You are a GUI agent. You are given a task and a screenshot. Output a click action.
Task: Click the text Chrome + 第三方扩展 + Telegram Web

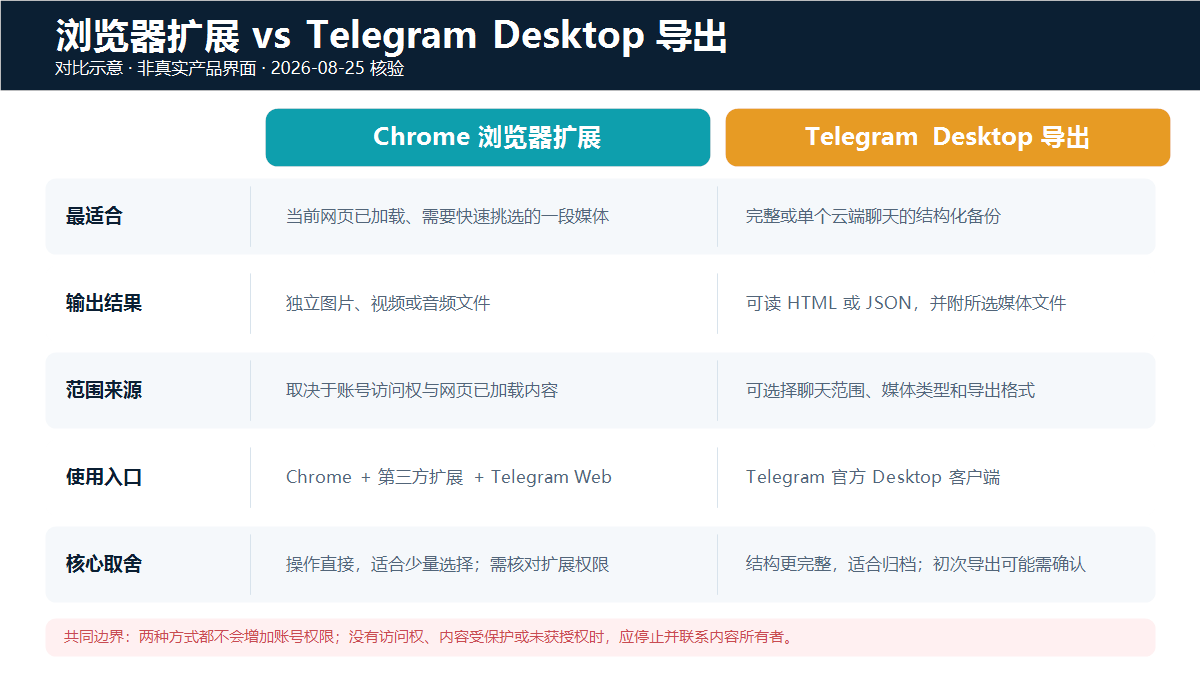[449, 477]
